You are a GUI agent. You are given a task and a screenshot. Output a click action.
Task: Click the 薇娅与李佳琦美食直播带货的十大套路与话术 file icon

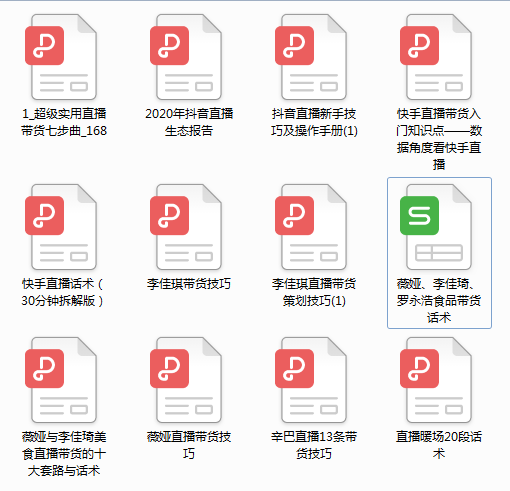tap(61, 380)
